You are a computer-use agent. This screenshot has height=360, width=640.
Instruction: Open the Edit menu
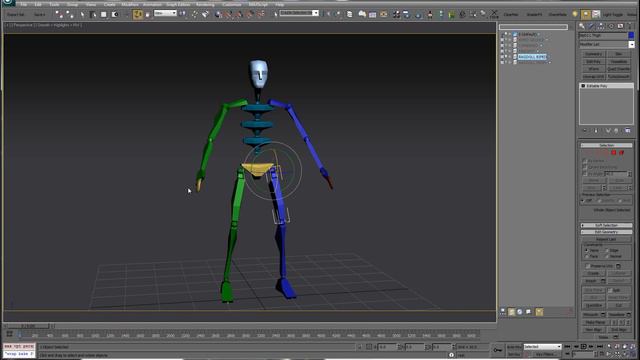tap(38, 4)
